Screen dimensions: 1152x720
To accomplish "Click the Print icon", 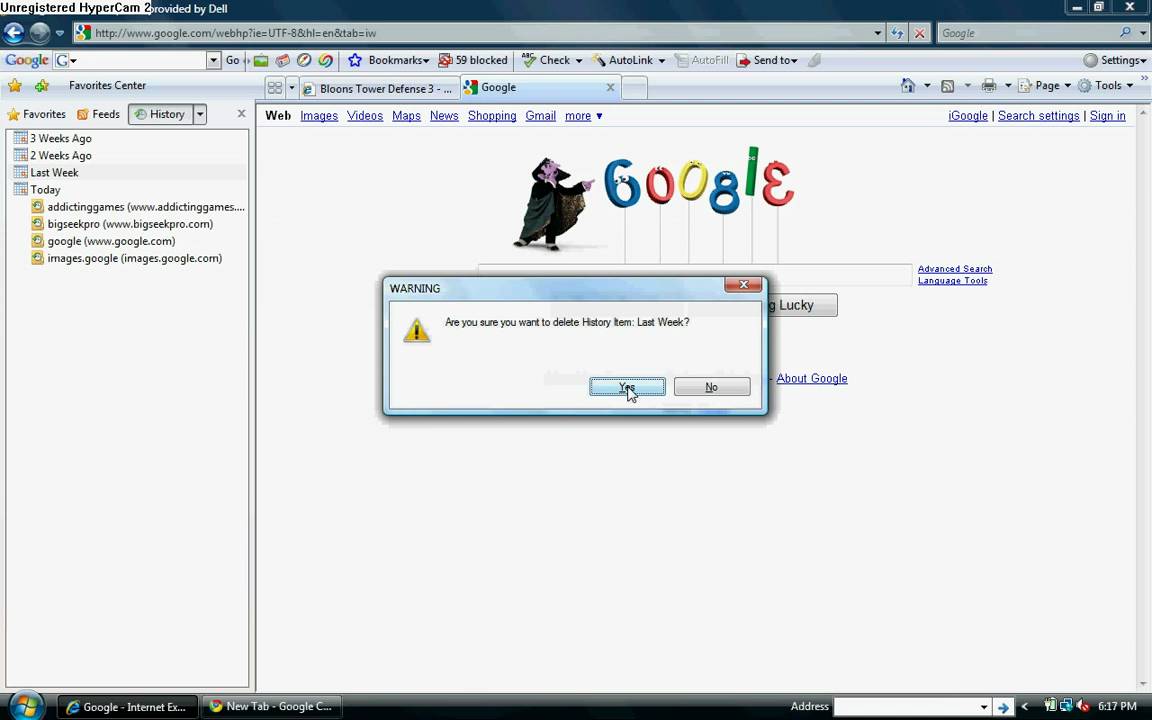I will tap(989, 86).
